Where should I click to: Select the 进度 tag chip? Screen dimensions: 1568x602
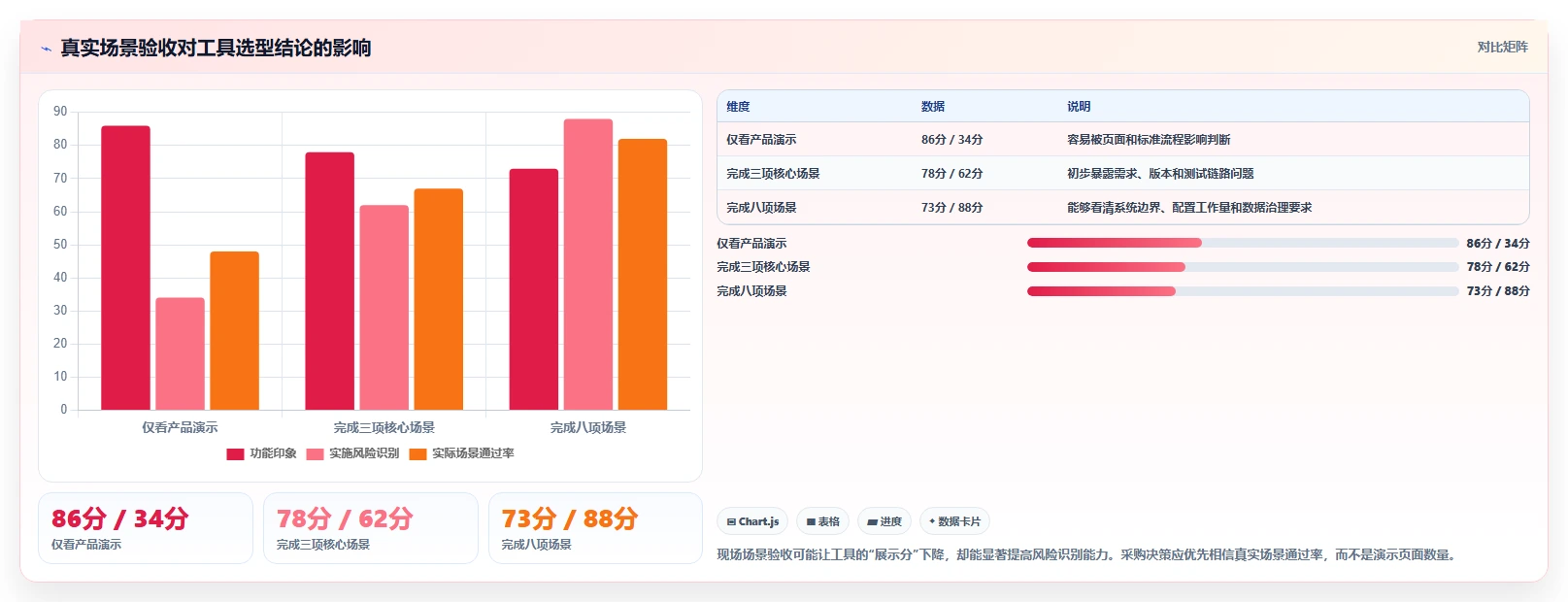tap(884, 521)
